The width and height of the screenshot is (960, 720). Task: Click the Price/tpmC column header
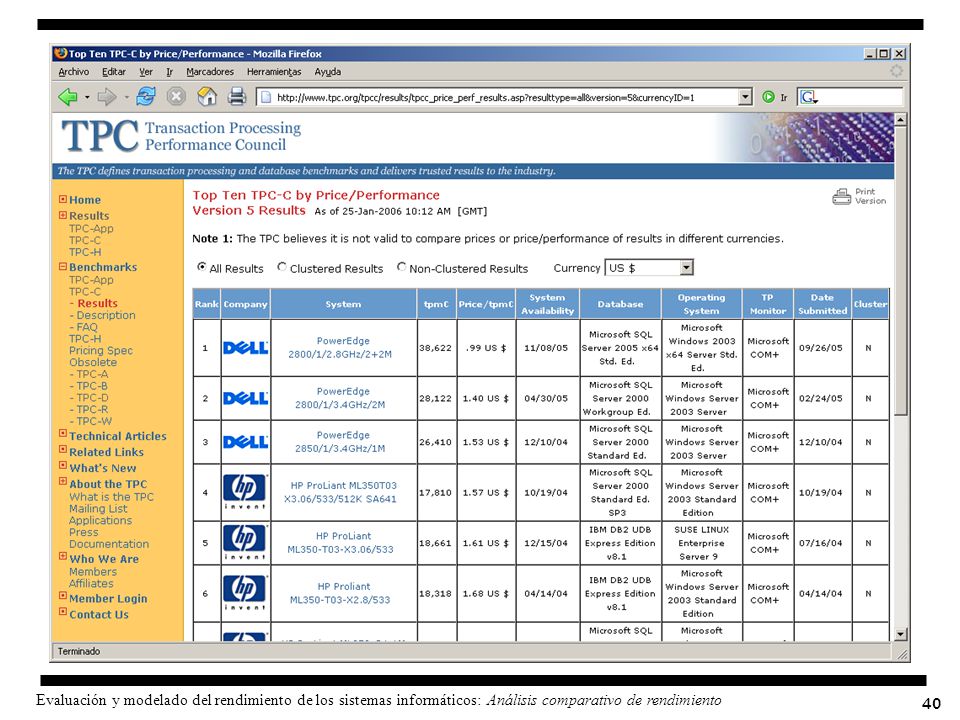[486, 304]
